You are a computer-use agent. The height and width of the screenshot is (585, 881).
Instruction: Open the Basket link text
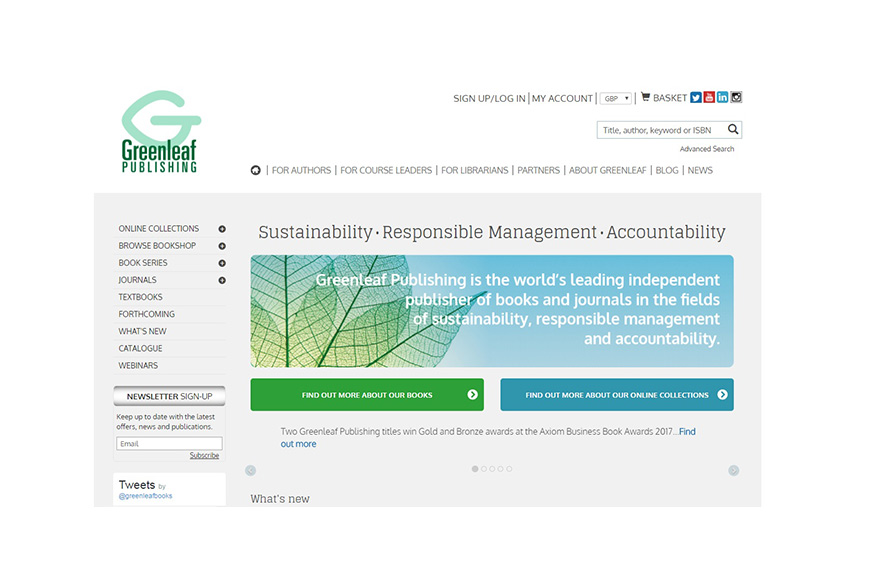click(x=670, y=98)
